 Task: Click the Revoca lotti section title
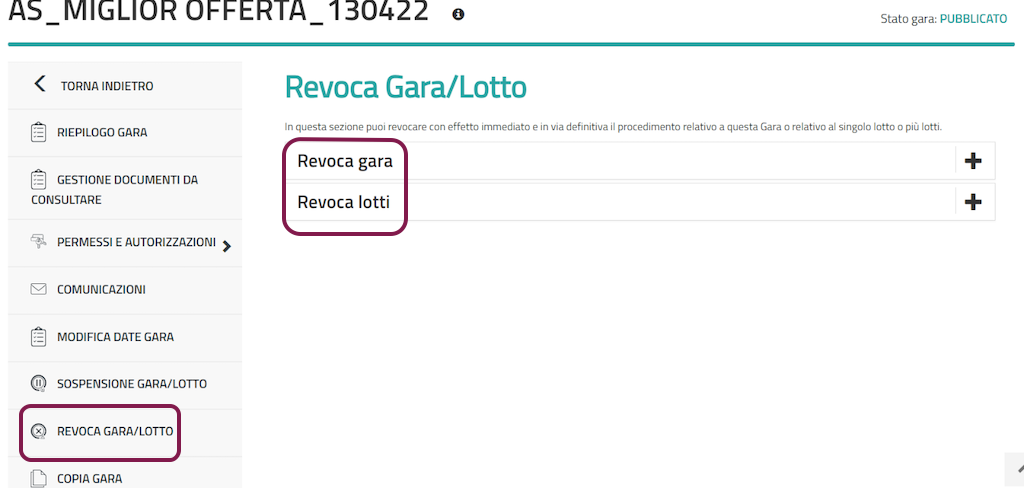point(344,202)
